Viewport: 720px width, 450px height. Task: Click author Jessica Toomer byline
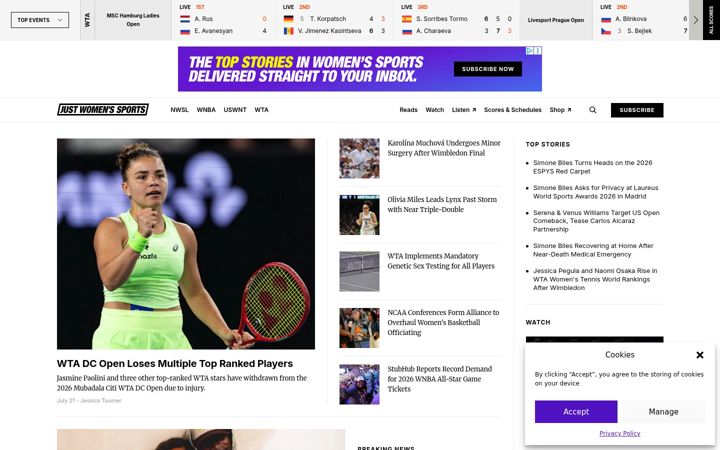pos(101,401)
